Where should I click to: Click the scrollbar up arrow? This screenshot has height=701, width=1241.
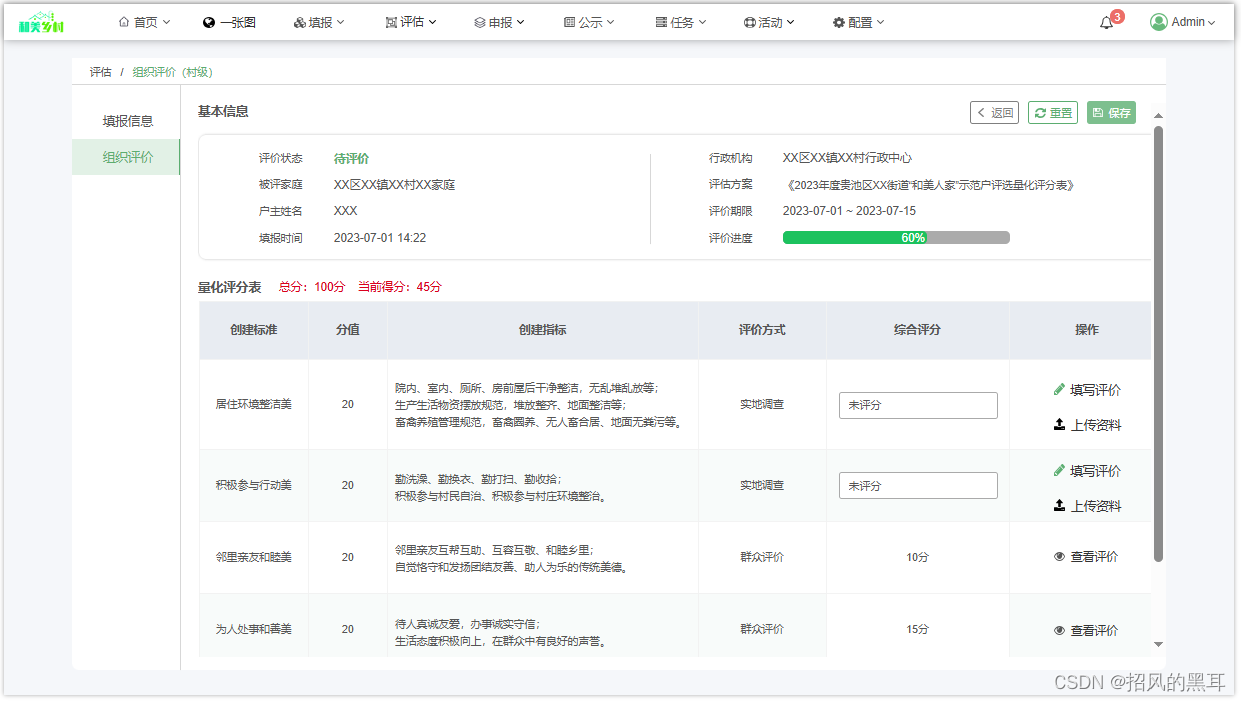tap(1159, 116)
